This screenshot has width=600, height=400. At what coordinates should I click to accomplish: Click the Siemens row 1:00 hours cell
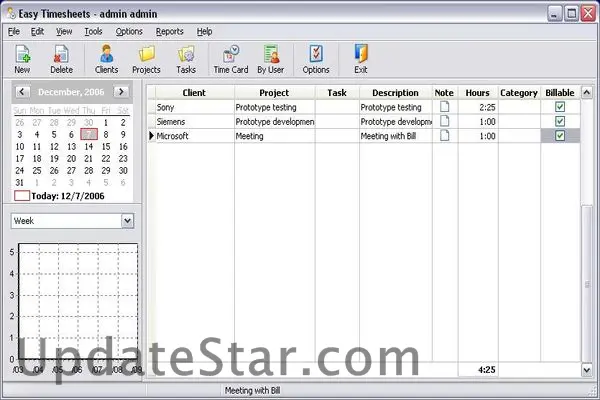pos(478,122)
